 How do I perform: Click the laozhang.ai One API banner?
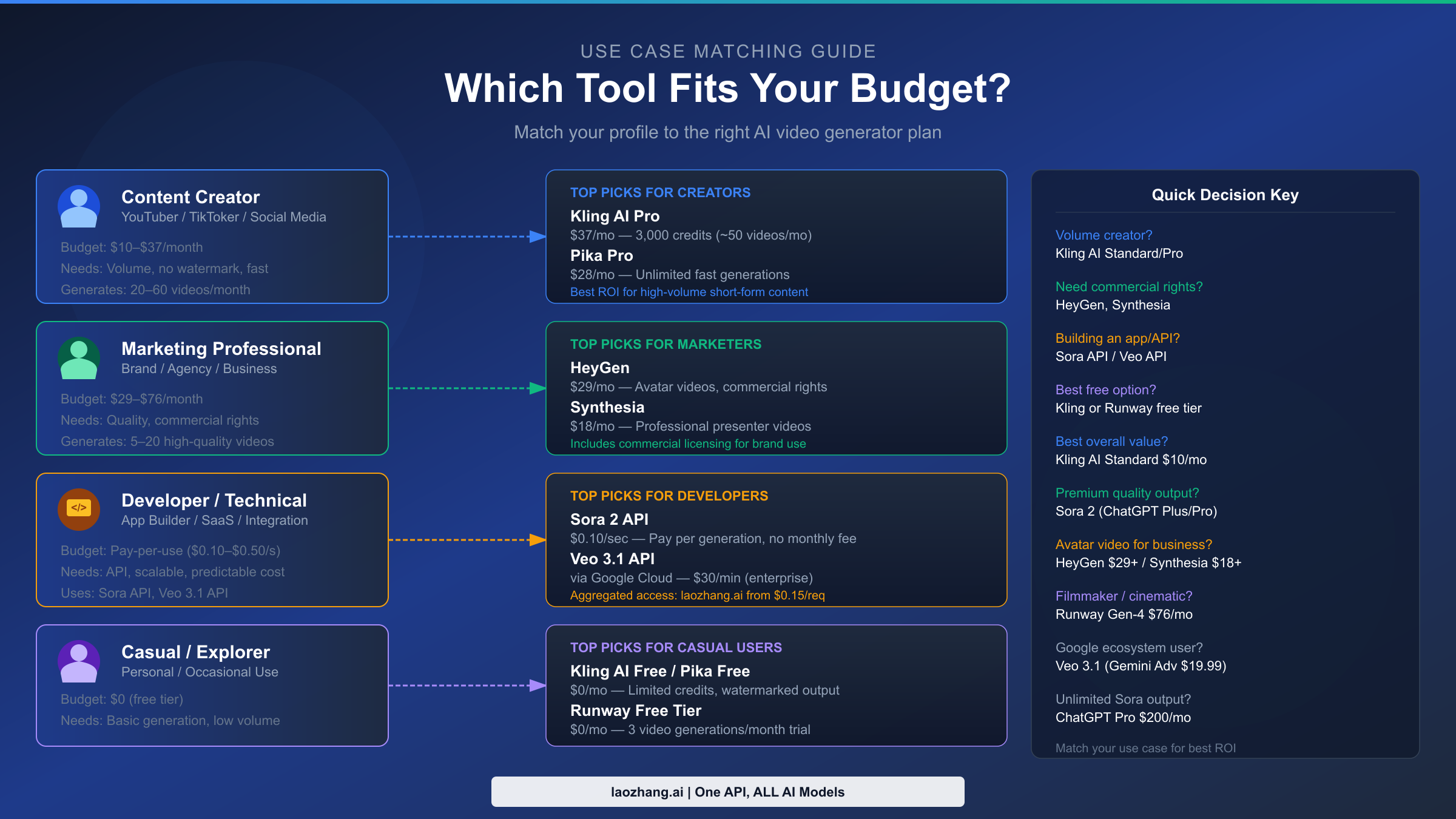tap(727, 791)
